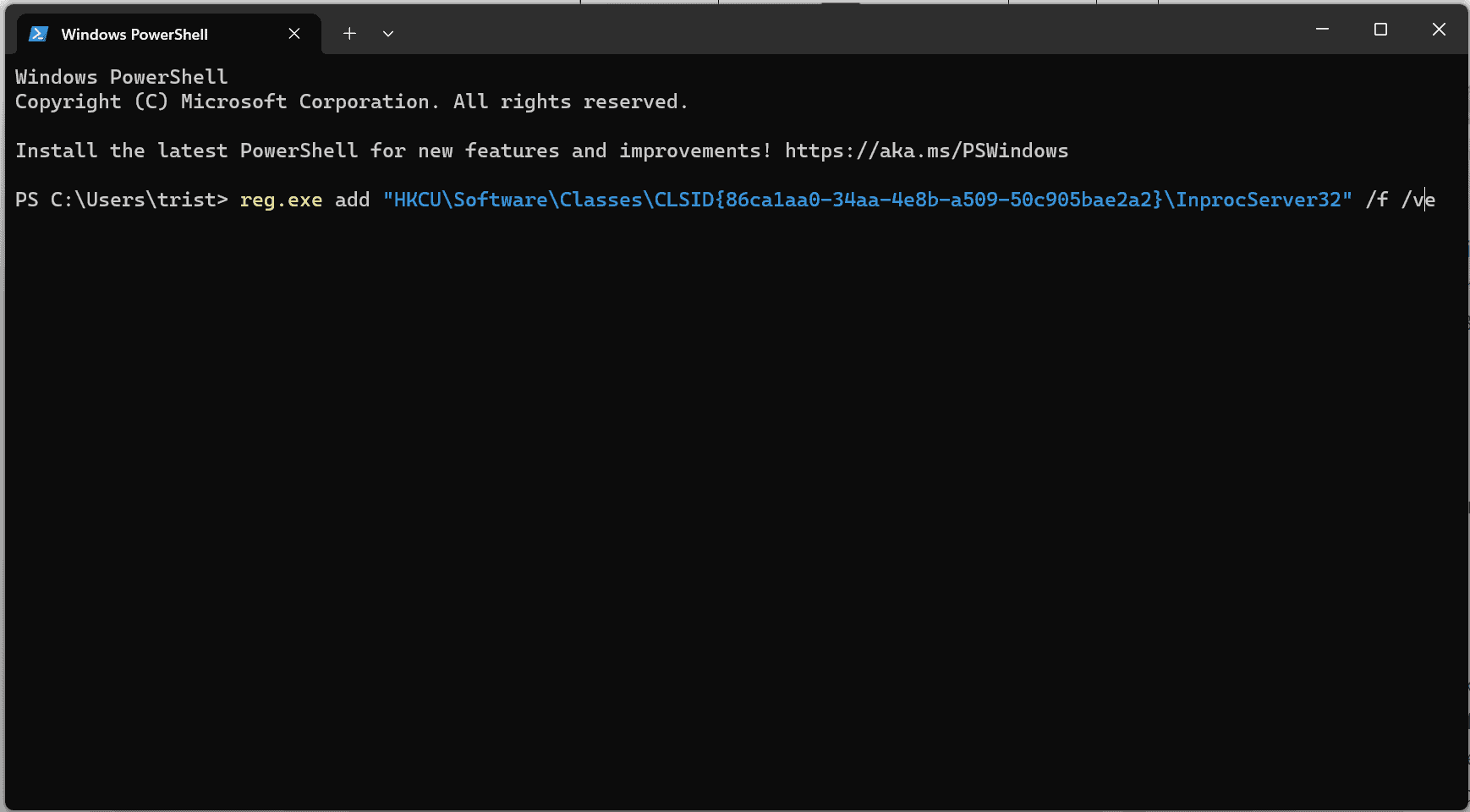Click the PS C:\Users\trist prompt text
The image size is (1470, 812).
click(x=118, y=200)
